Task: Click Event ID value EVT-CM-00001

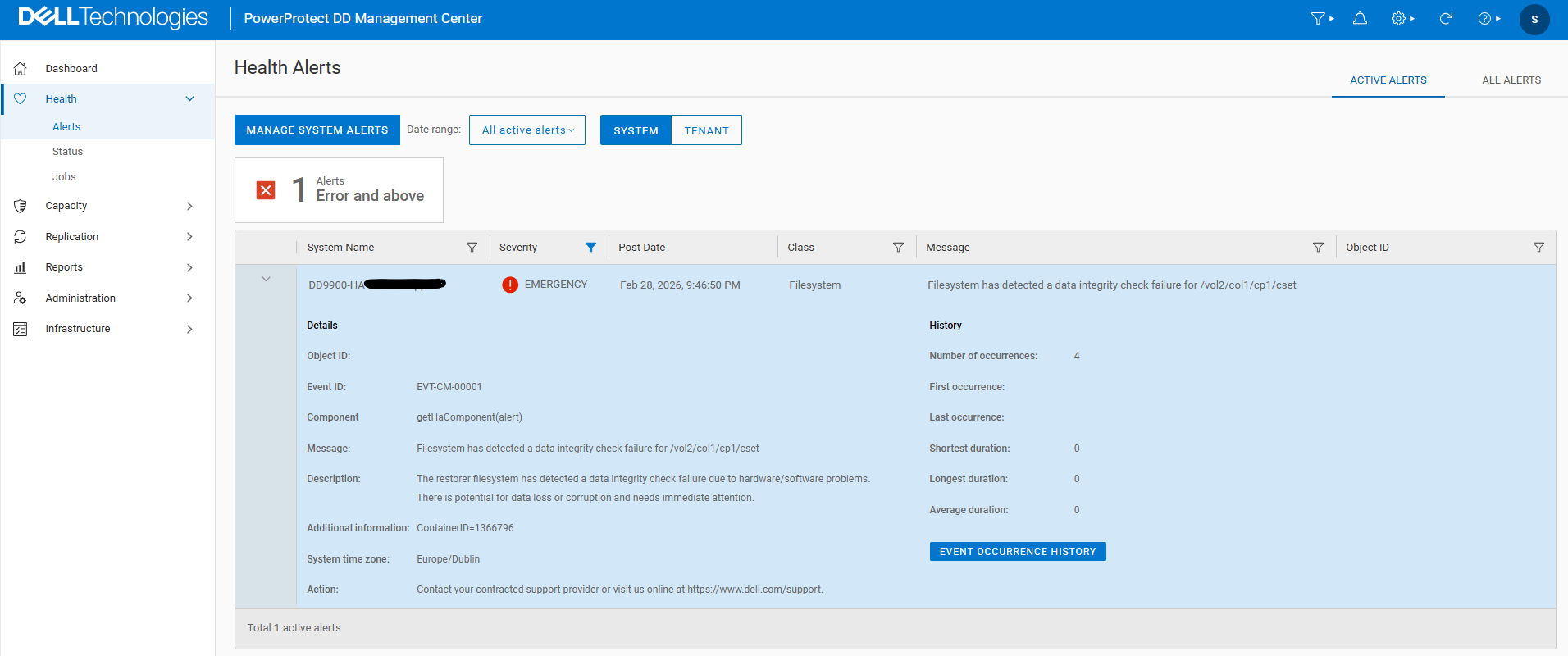Action: (x=449, y=387)
